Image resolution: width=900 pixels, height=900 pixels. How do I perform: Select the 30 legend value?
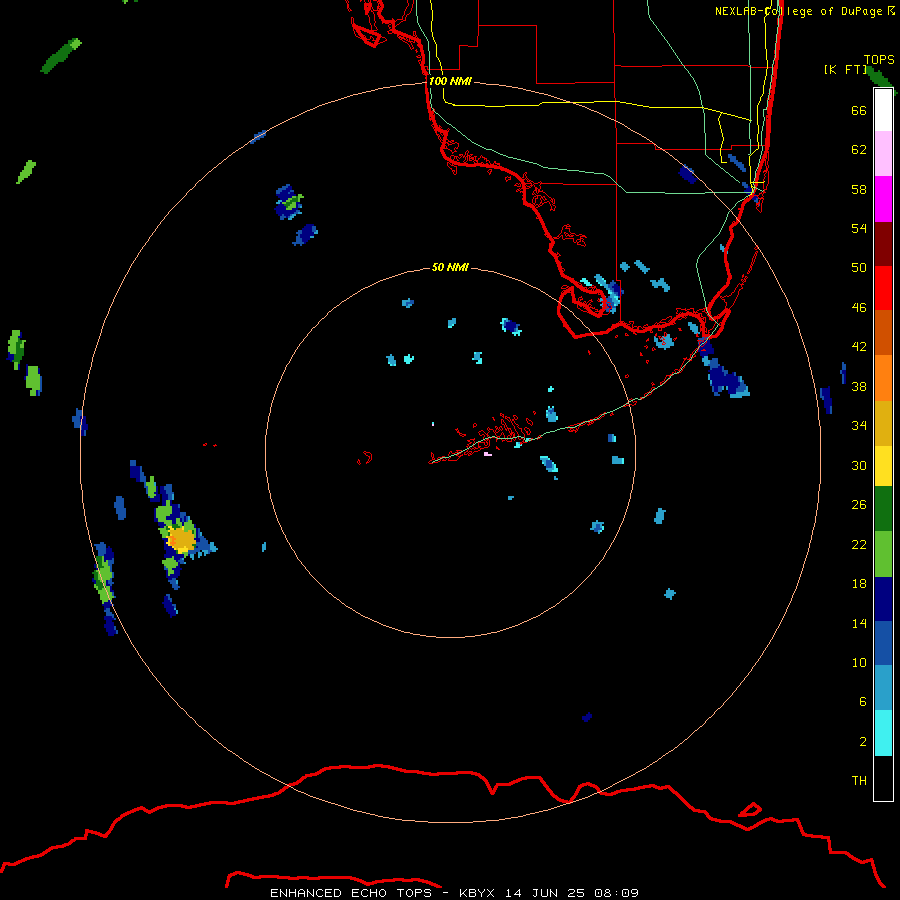[x=859, y=465]
